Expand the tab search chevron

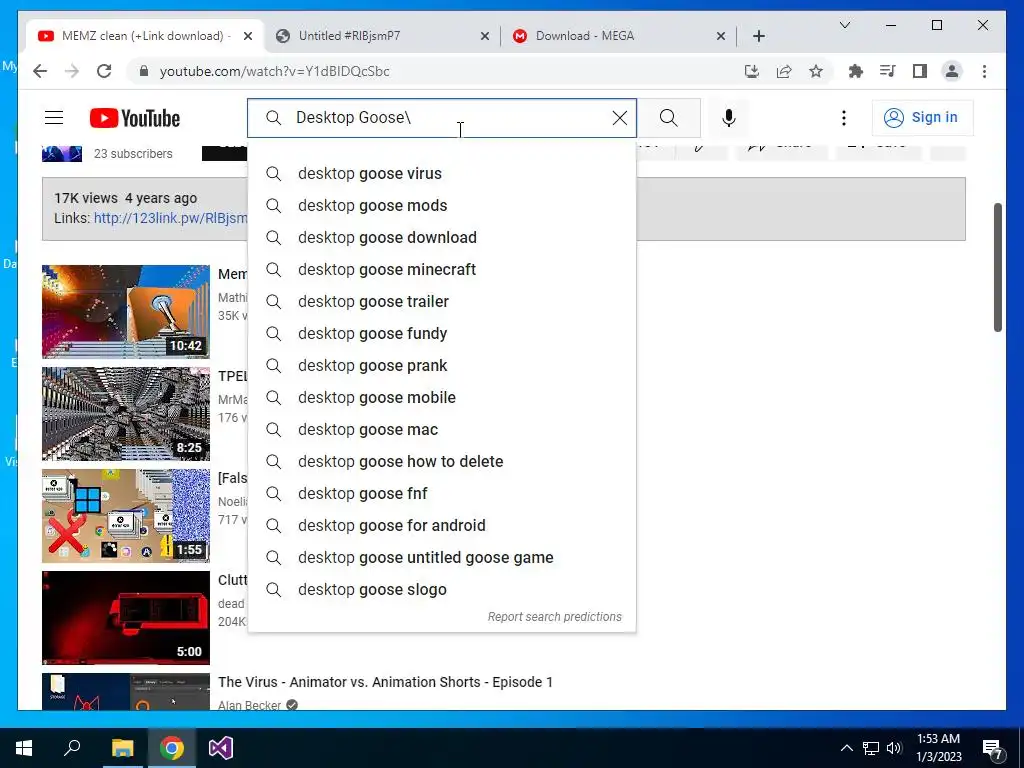click(x=844, y=25)
